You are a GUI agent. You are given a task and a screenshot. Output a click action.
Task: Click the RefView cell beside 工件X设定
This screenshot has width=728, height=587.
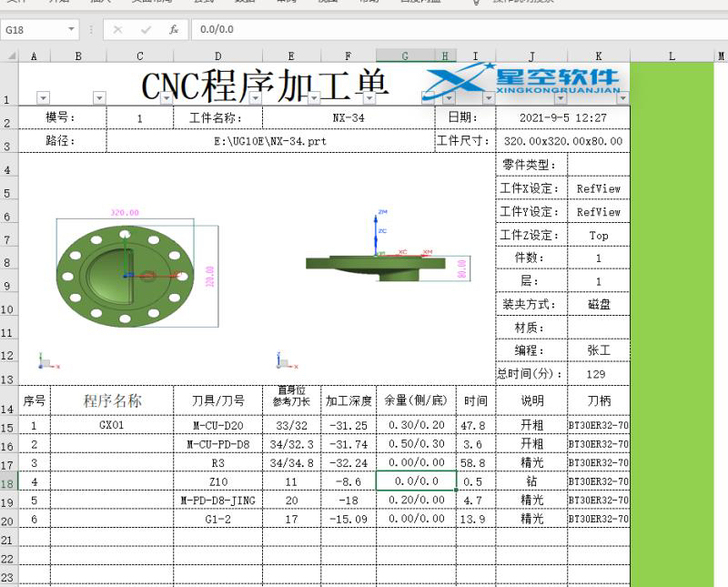(598, 189)
